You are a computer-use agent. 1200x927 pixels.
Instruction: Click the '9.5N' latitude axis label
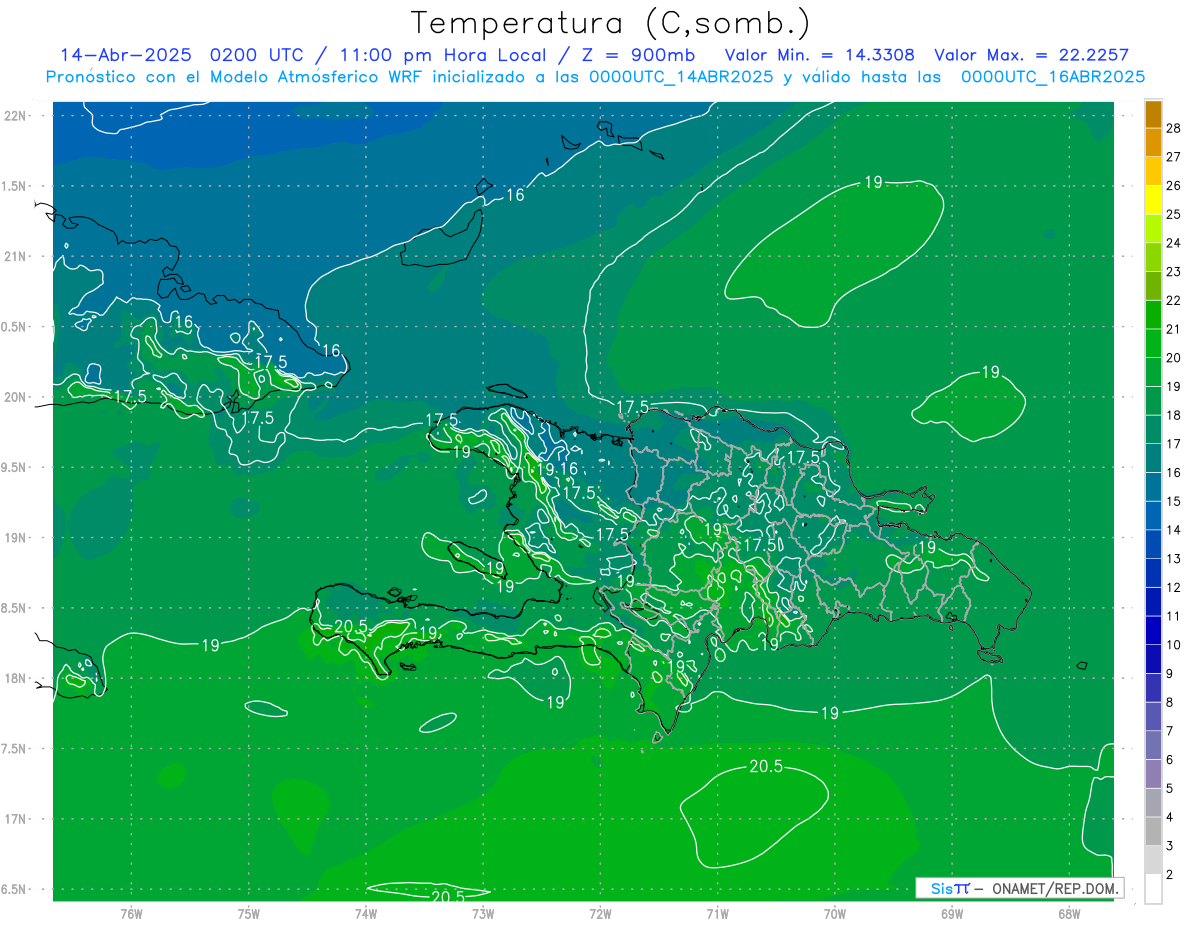[x=15, y=467]
